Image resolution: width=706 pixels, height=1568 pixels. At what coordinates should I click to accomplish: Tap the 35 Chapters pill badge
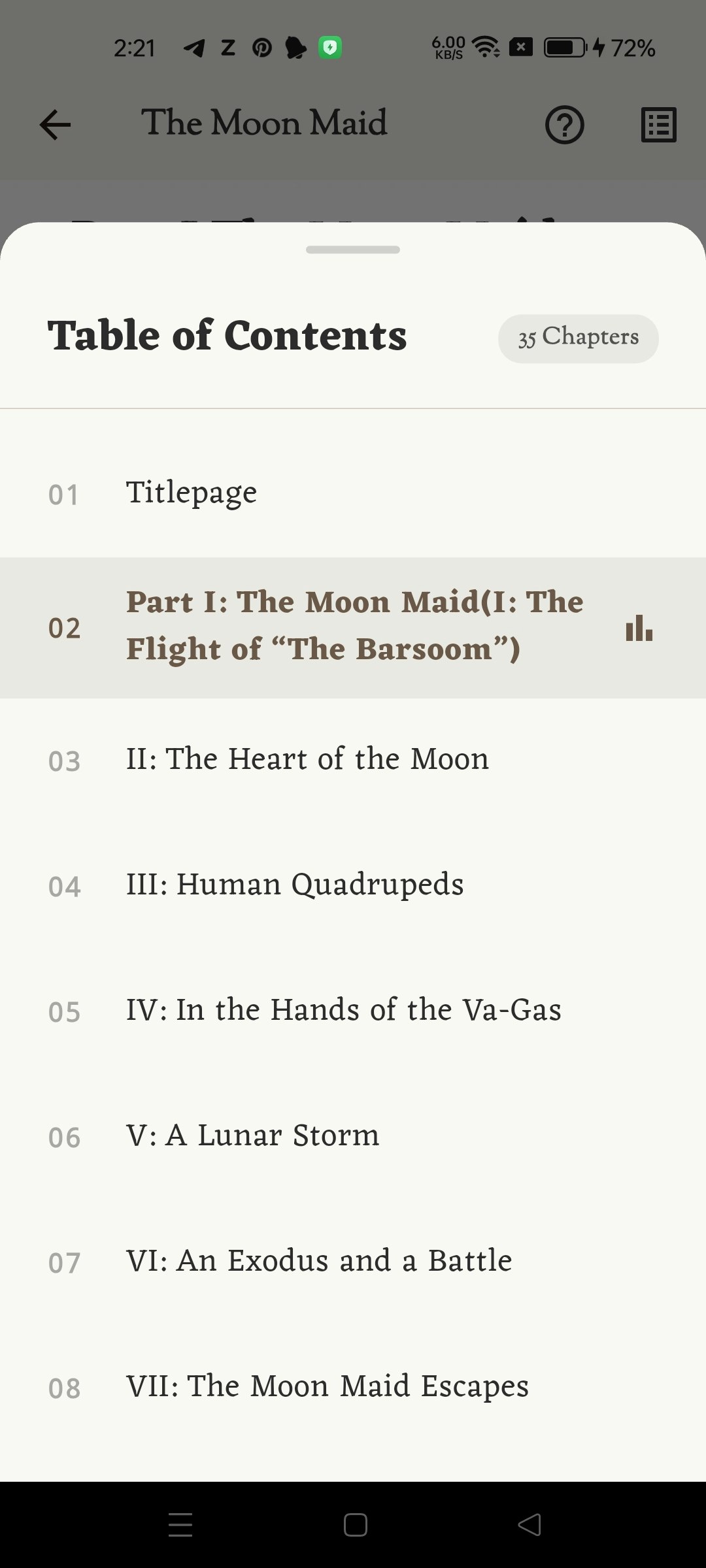(578, 338)
